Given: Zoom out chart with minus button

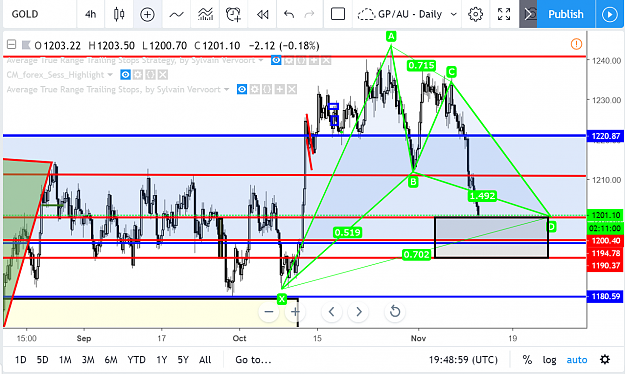Looking at the screenshot, I should pyautogui.click(x=269, y=311).
